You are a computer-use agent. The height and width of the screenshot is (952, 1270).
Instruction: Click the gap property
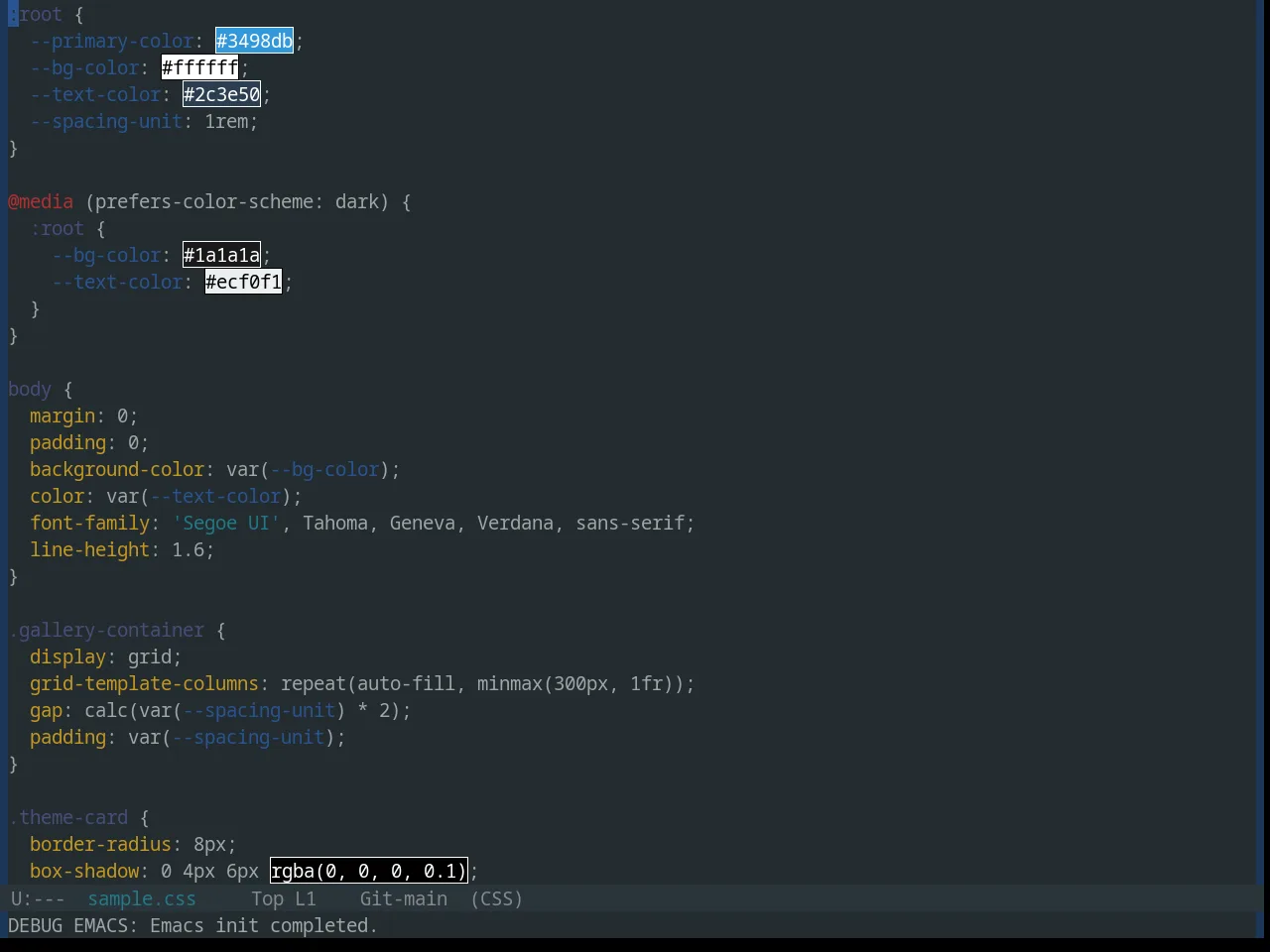click(46, 710)
